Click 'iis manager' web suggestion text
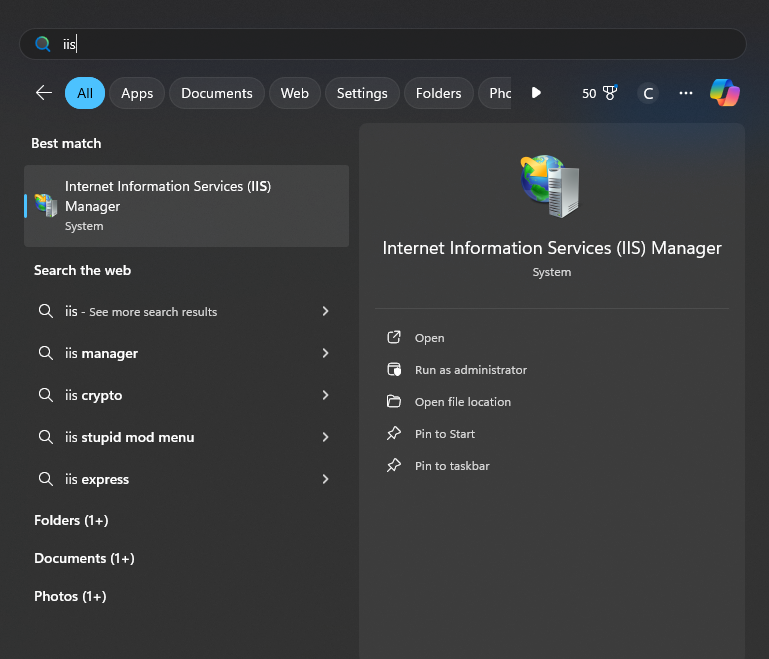Screen dimensions: 769x659 point(102,354)
